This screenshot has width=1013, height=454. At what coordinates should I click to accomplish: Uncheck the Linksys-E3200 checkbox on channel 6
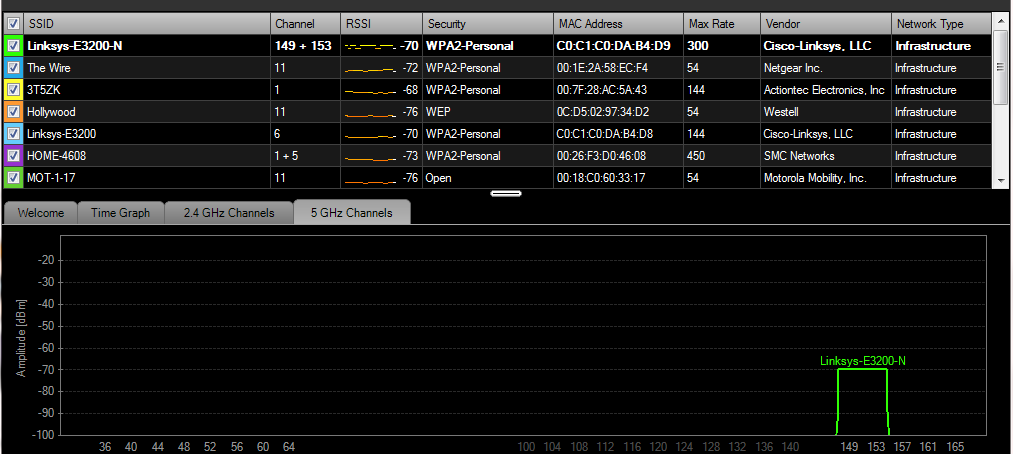13,134
